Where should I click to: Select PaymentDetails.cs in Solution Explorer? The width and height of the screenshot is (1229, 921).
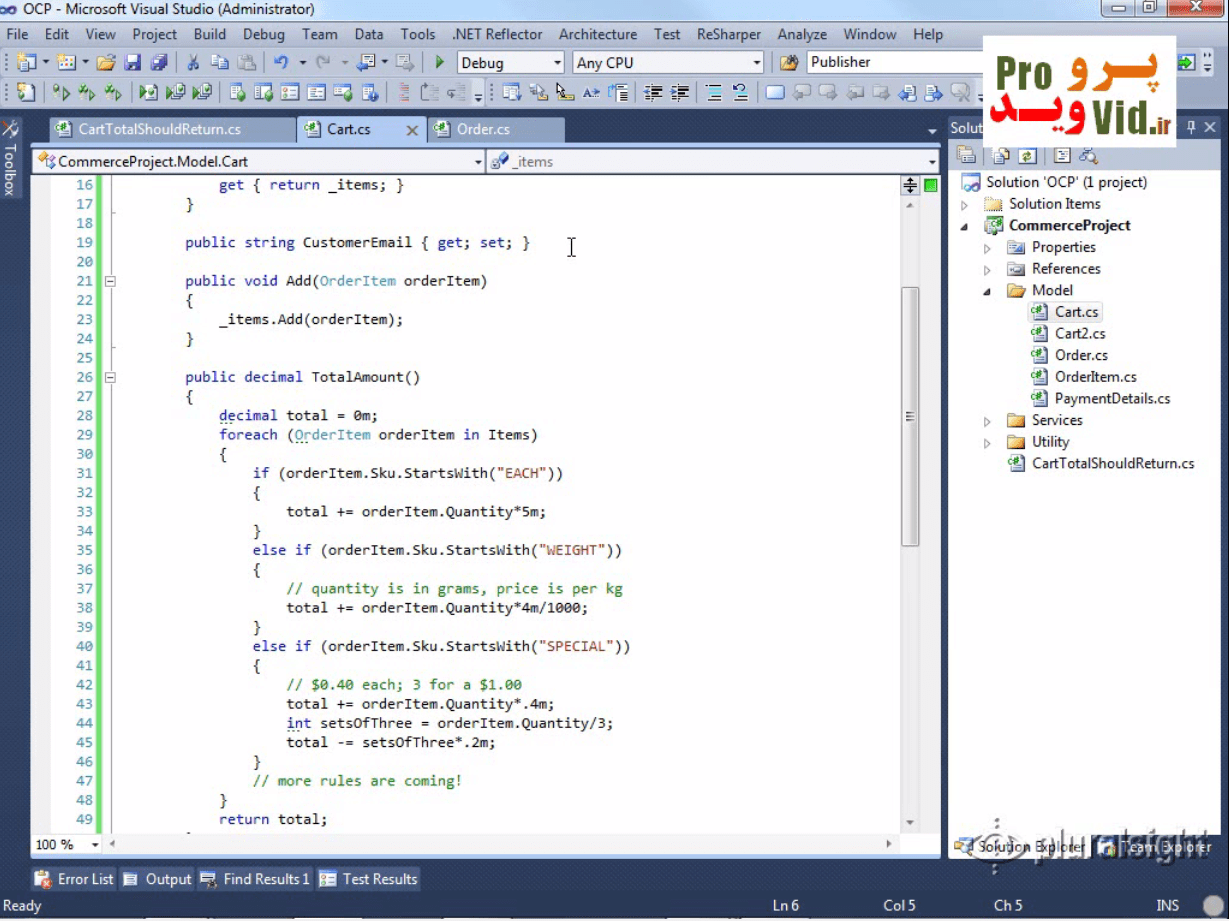(1112, 398)
